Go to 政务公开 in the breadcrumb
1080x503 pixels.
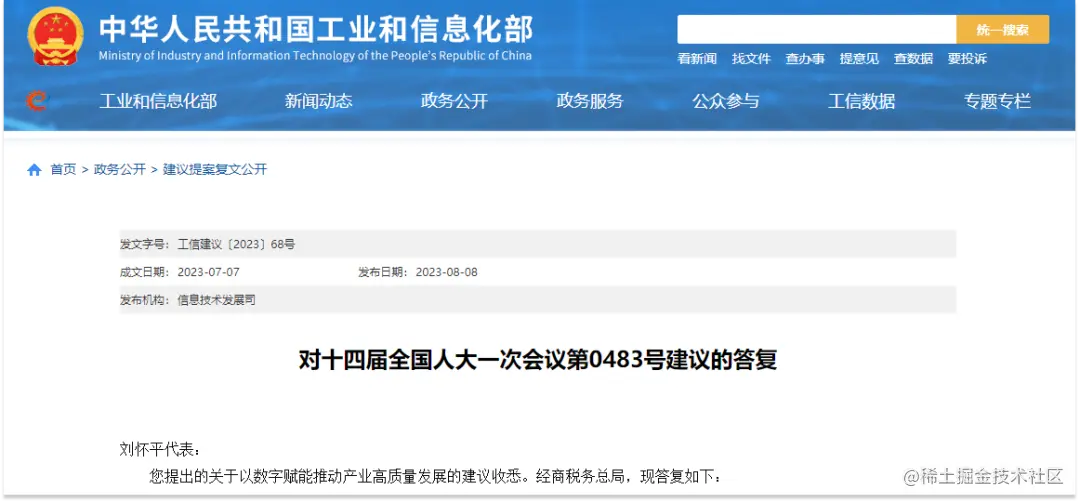[120, 170]
